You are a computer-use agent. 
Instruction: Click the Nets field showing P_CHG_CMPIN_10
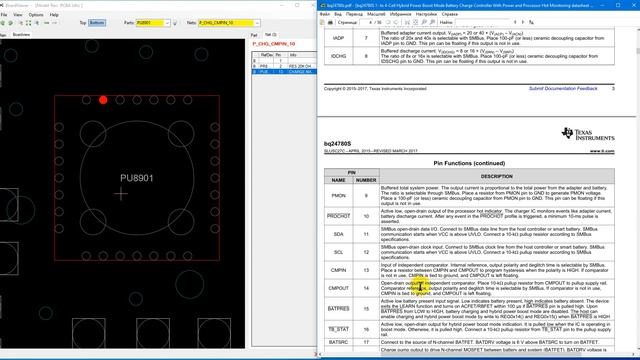pyautogui.click(x=226, y=23)
